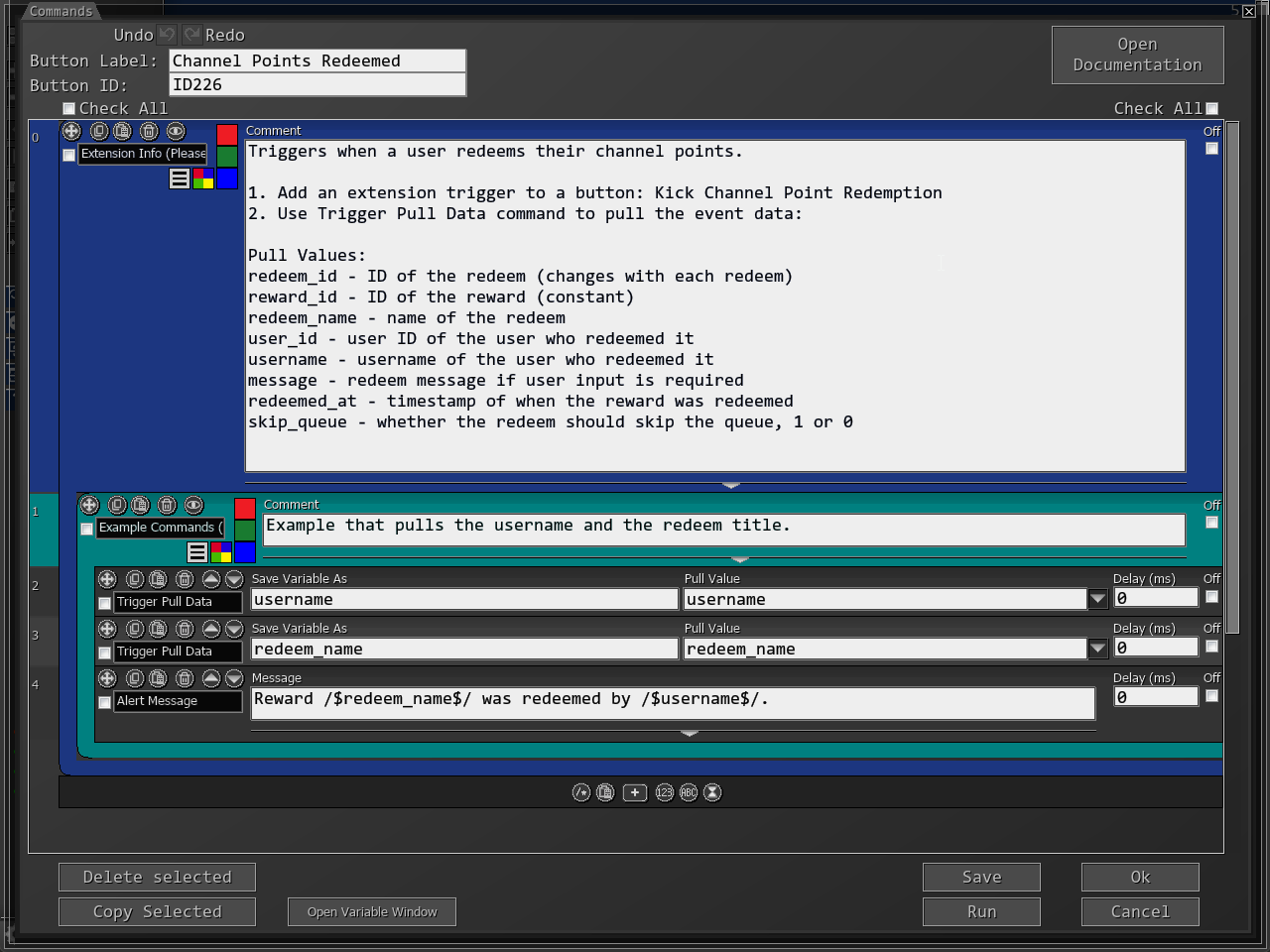The height and width of the screenshot is (952, 1270).
Task: Expand the Alert Message text box arrow
Action: point(690,733)
